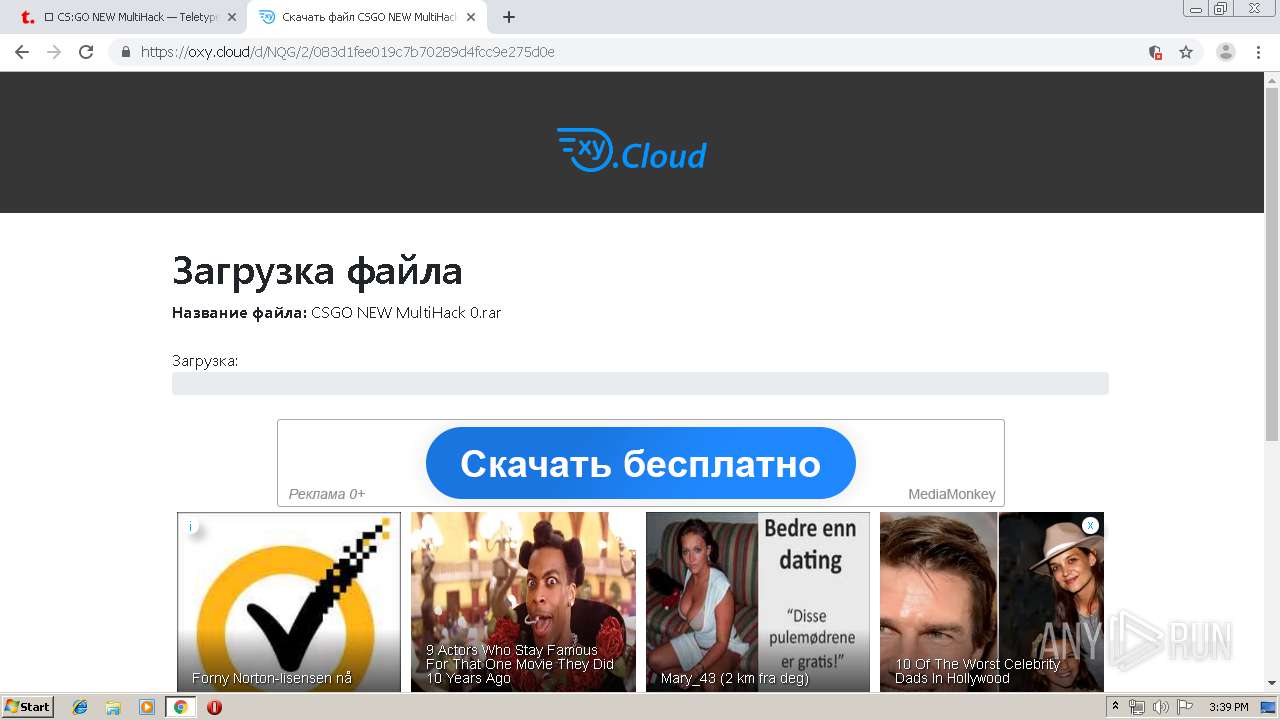The height and width of the screenshot is (720, 1280).
Task: Open the volume speaker tray icon
Action: (1160, 707)
